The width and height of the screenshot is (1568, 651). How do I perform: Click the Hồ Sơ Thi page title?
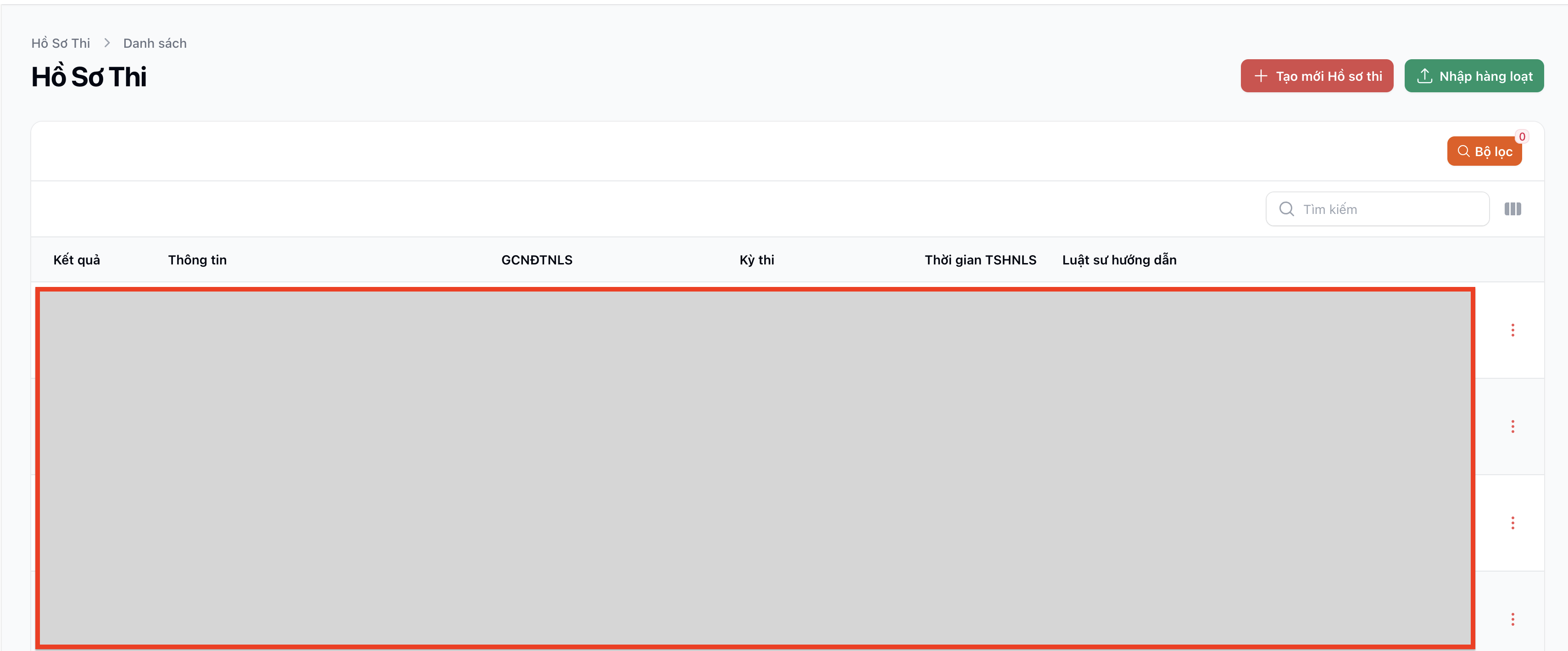[x=89, y=77]
